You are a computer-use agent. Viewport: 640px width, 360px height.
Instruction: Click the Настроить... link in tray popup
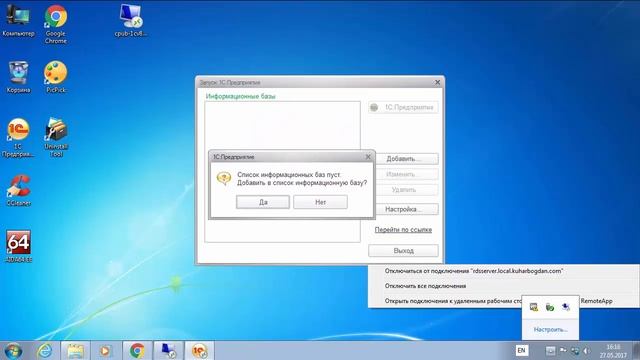point(550,329)
